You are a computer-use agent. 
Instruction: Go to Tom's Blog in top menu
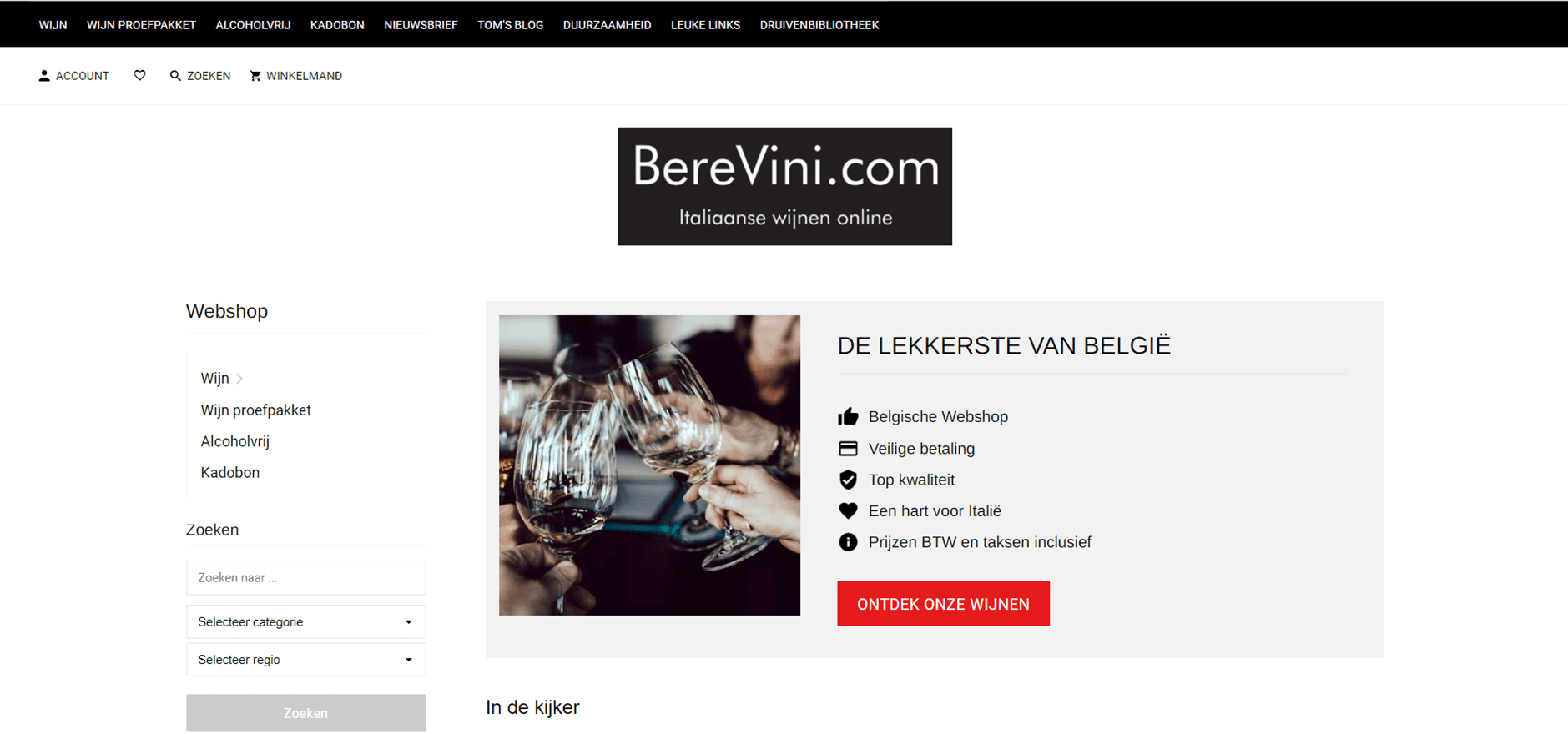510,25
